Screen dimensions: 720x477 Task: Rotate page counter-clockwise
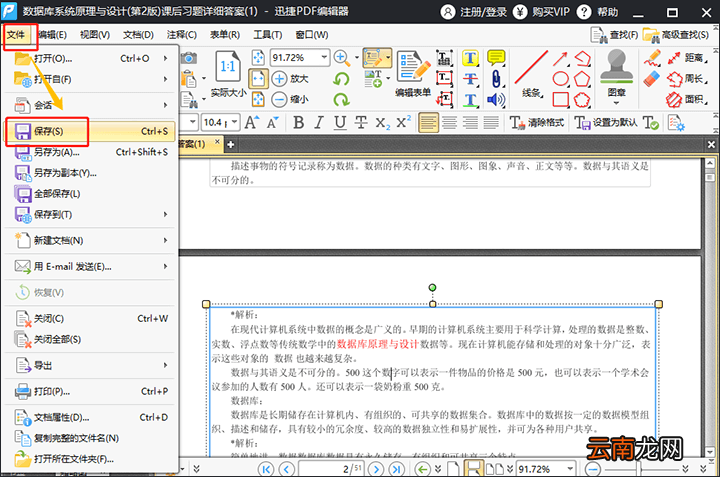[x=341, y=79]
